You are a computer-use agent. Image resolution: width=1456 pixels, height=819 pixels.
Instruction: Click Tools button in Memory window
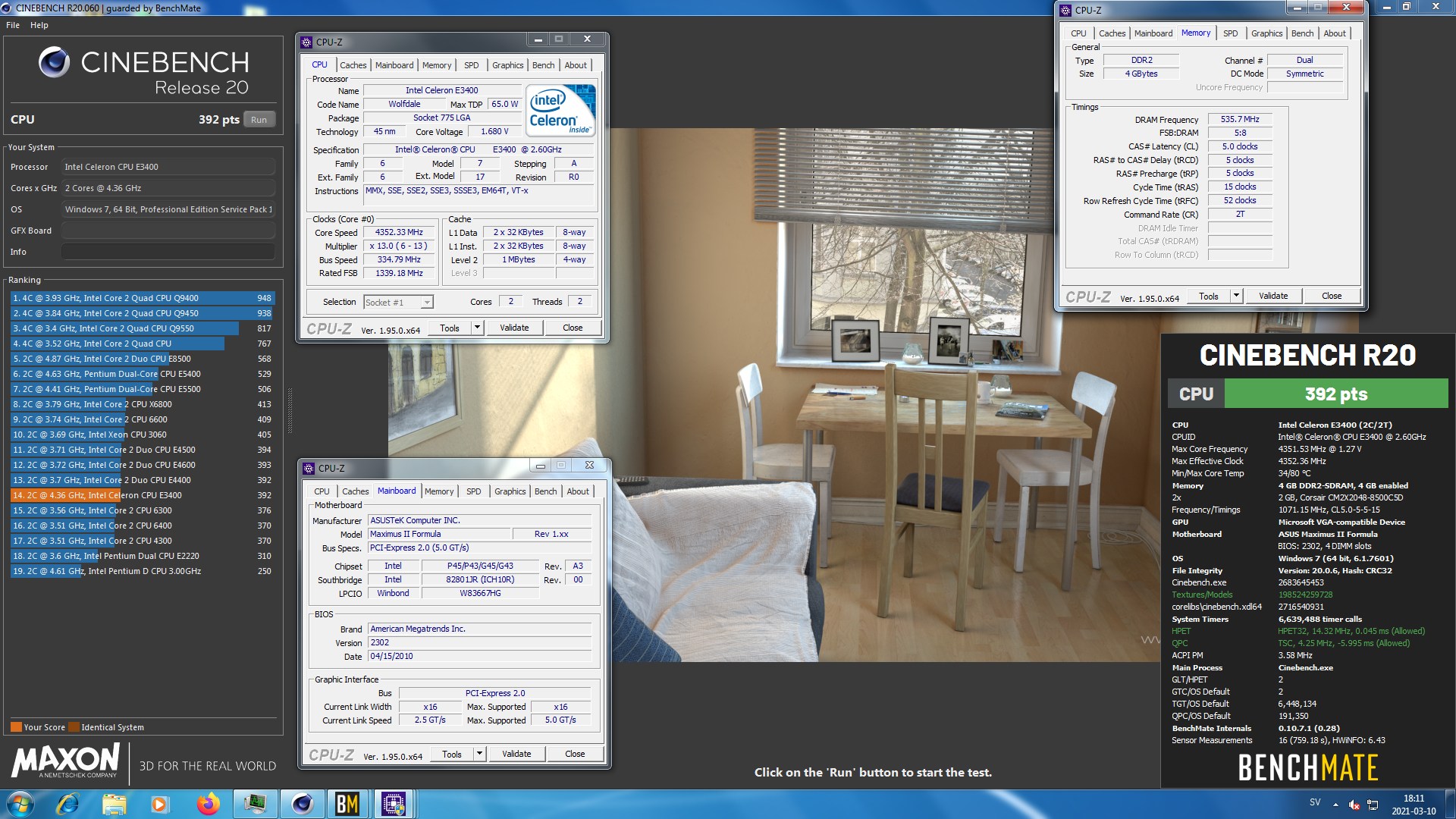click(1209, 296)
